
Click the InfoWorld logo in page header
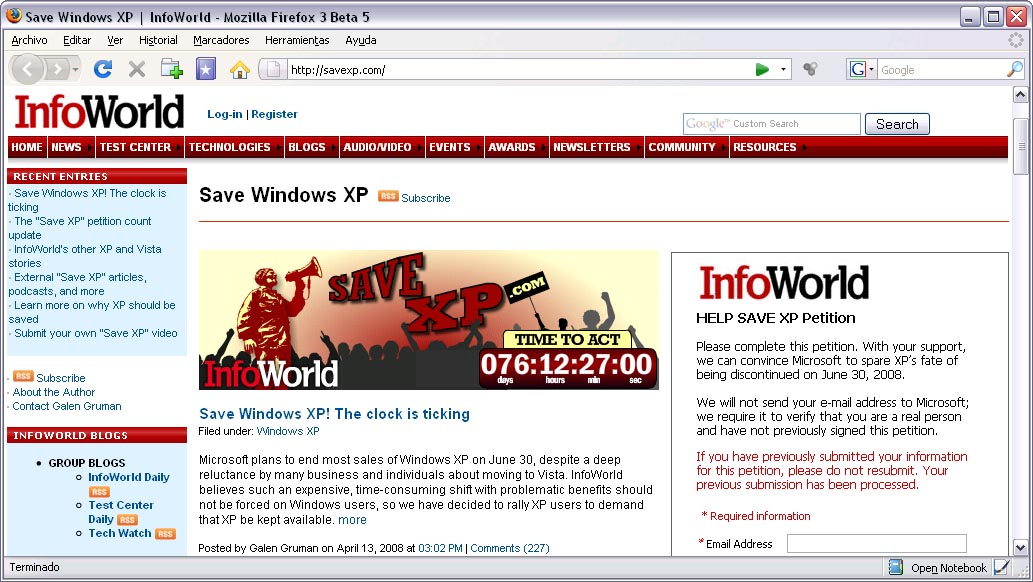point(99,112)
